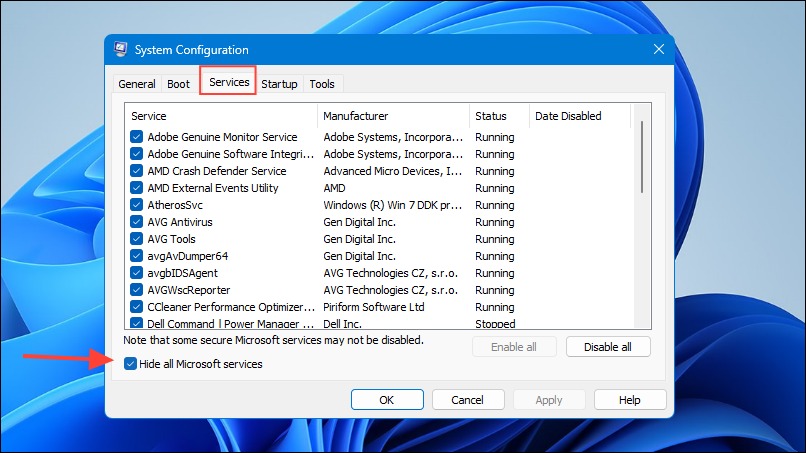The image size is (806, 453).
Task: Click OK to confirm changes
Action: (x=387, y=400)
